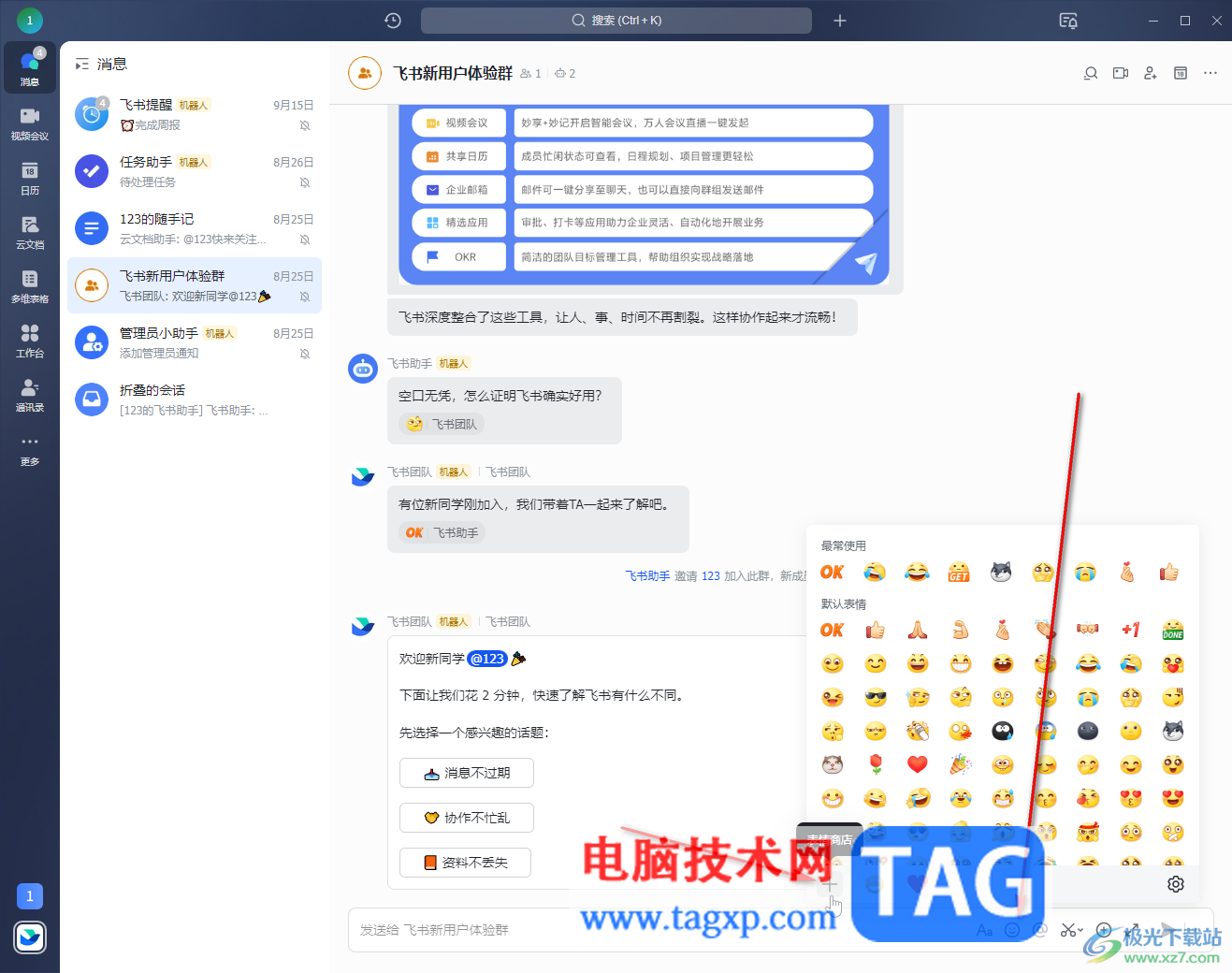Insert the +1 emoji
The width and height of the screenshot is (1232, 973).
(x=1131, y=631)
